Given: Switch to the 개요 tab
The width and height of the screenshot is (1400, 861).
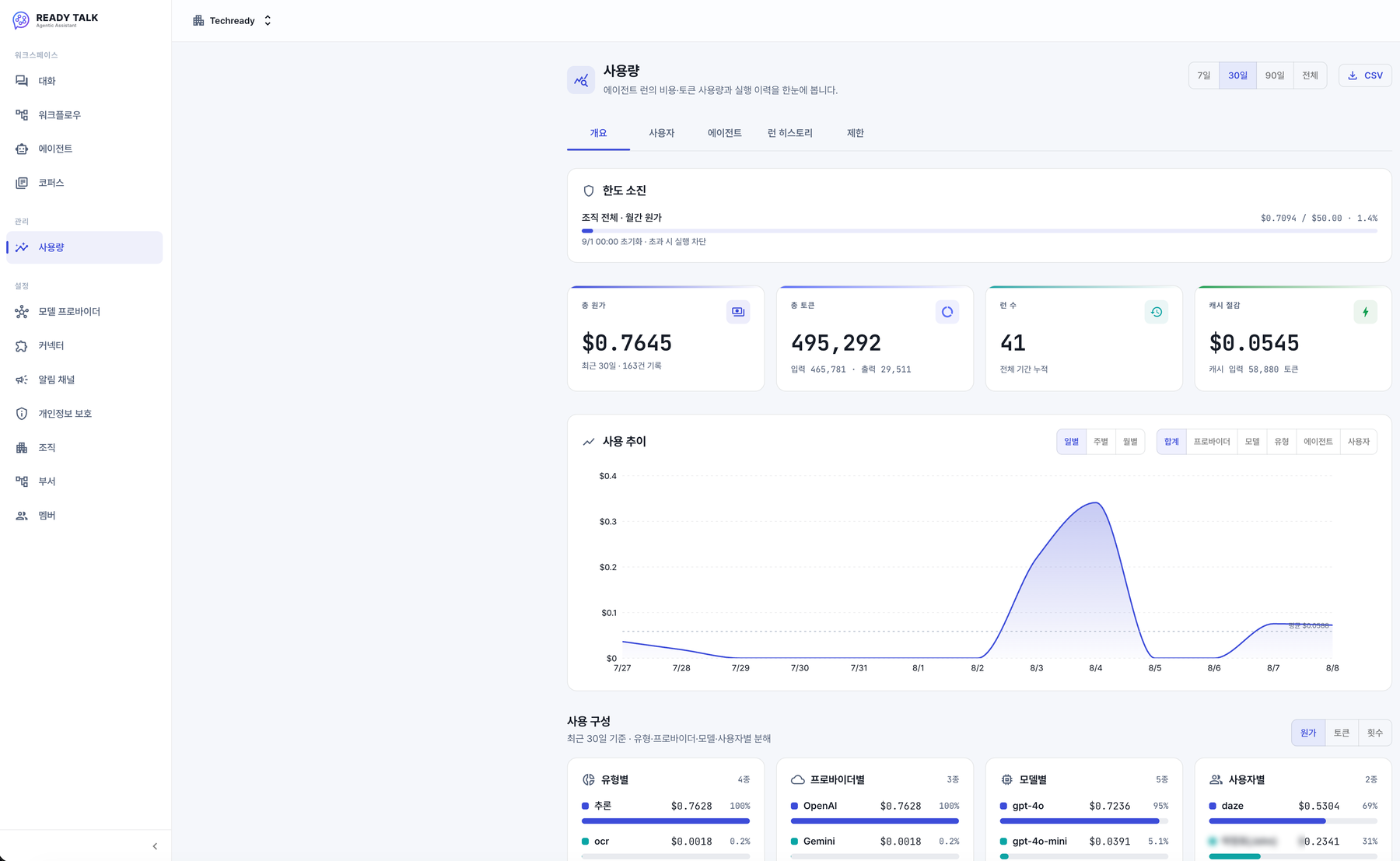Looking at the screenshot, I should [x=598, y=133].
